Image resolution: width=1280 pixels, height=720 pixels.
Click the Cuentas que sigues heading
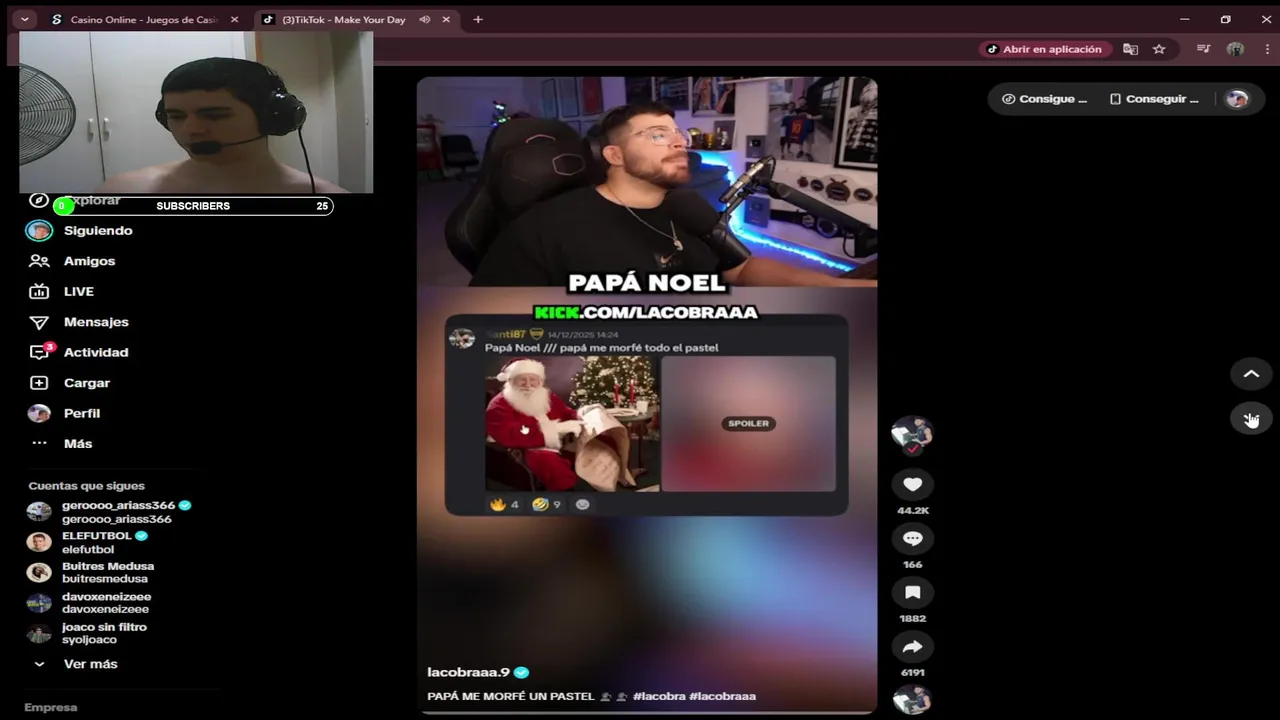pos(87,486)
